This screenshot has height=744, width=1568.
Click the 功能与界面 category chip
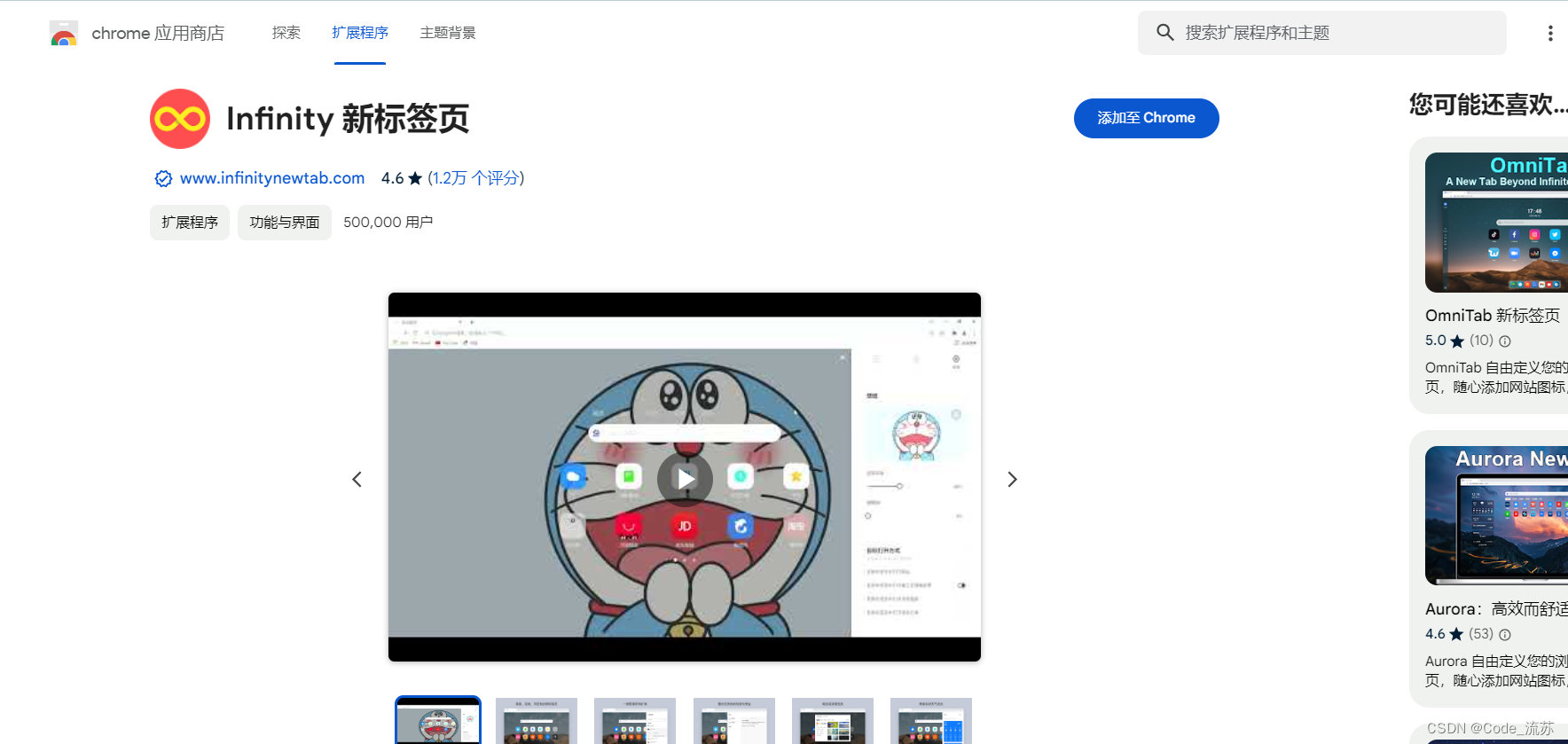pos(285,223)
